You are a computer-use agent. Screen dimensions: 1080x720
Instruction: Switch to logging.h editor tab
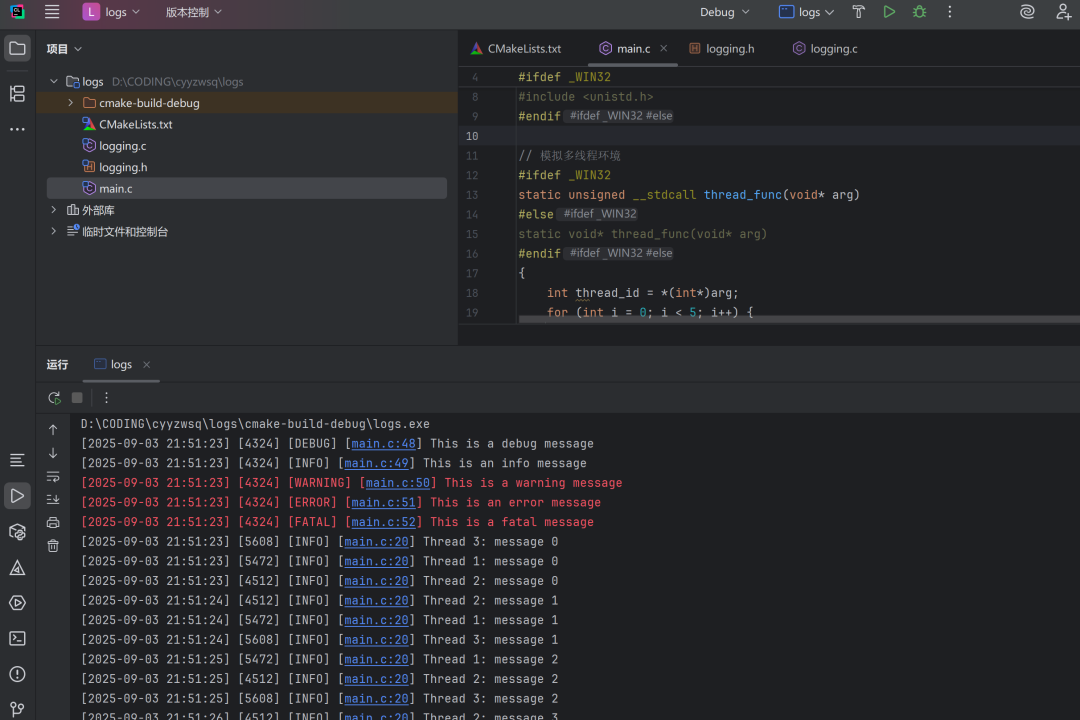click(722, 49)
